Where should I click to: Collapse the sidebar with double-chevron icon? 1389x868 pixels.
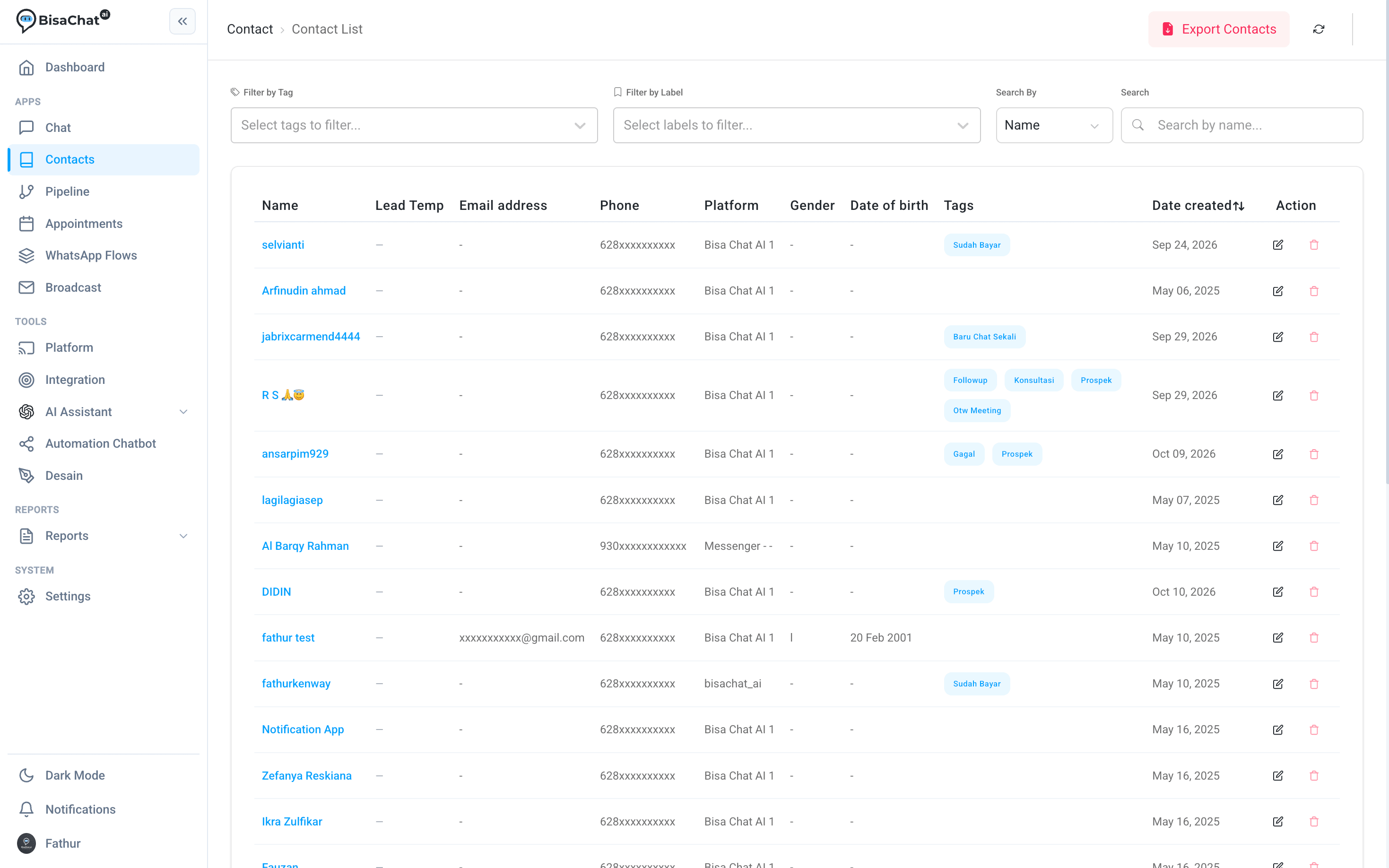(182, 21)
